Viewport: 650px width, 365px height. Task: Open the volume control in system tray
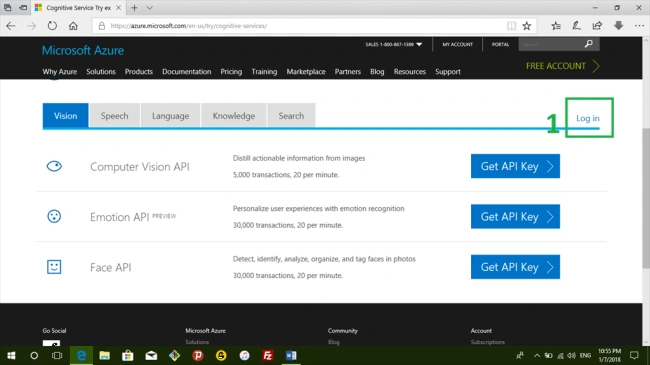(x=572, y=355)
